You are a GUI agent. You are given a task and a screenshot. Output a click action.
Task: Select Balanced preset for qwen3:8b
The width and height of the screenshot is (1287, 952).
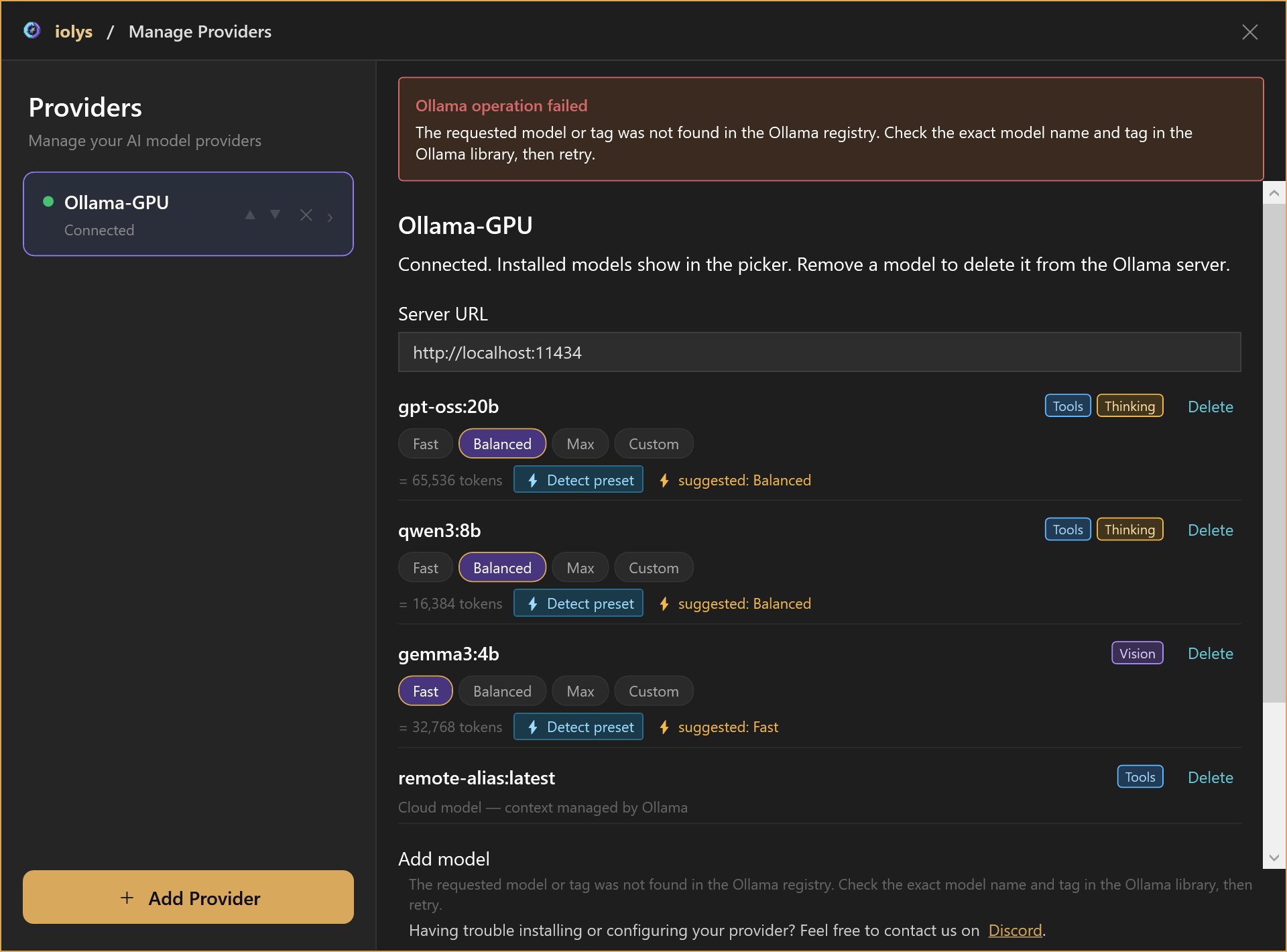(502, 568)
